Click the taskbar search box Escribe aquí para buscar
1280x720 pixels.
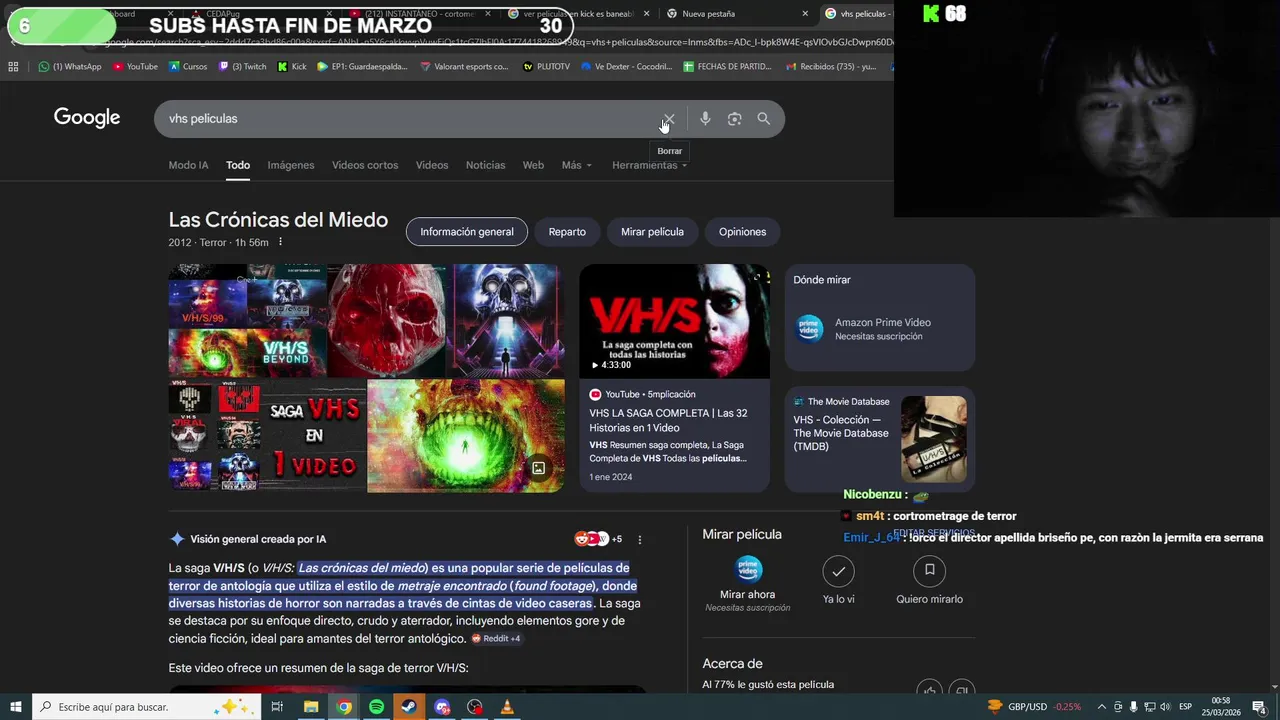tap(146, 707)
